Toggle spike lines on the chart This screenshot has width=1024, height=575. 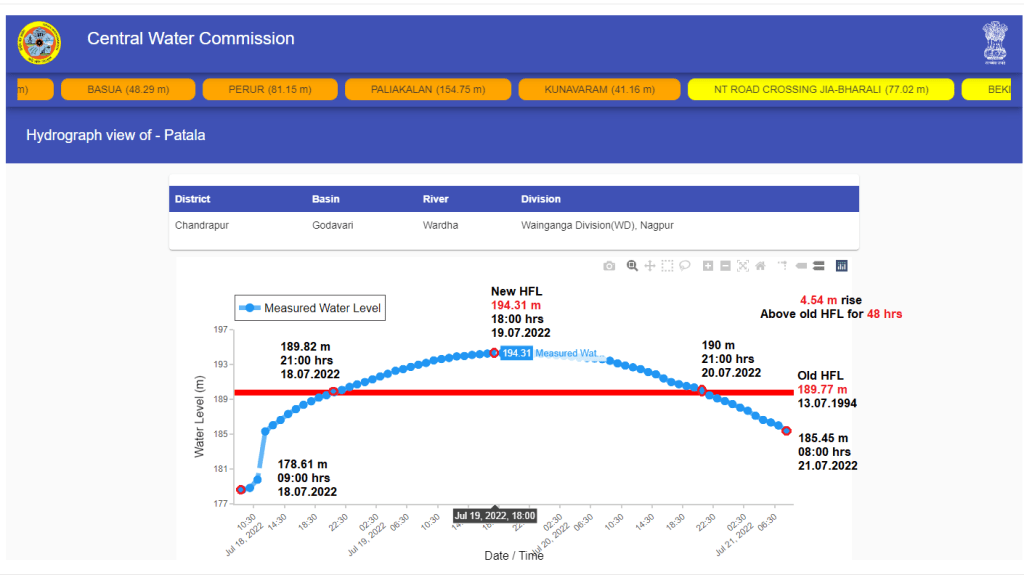(x=782, y=266)
